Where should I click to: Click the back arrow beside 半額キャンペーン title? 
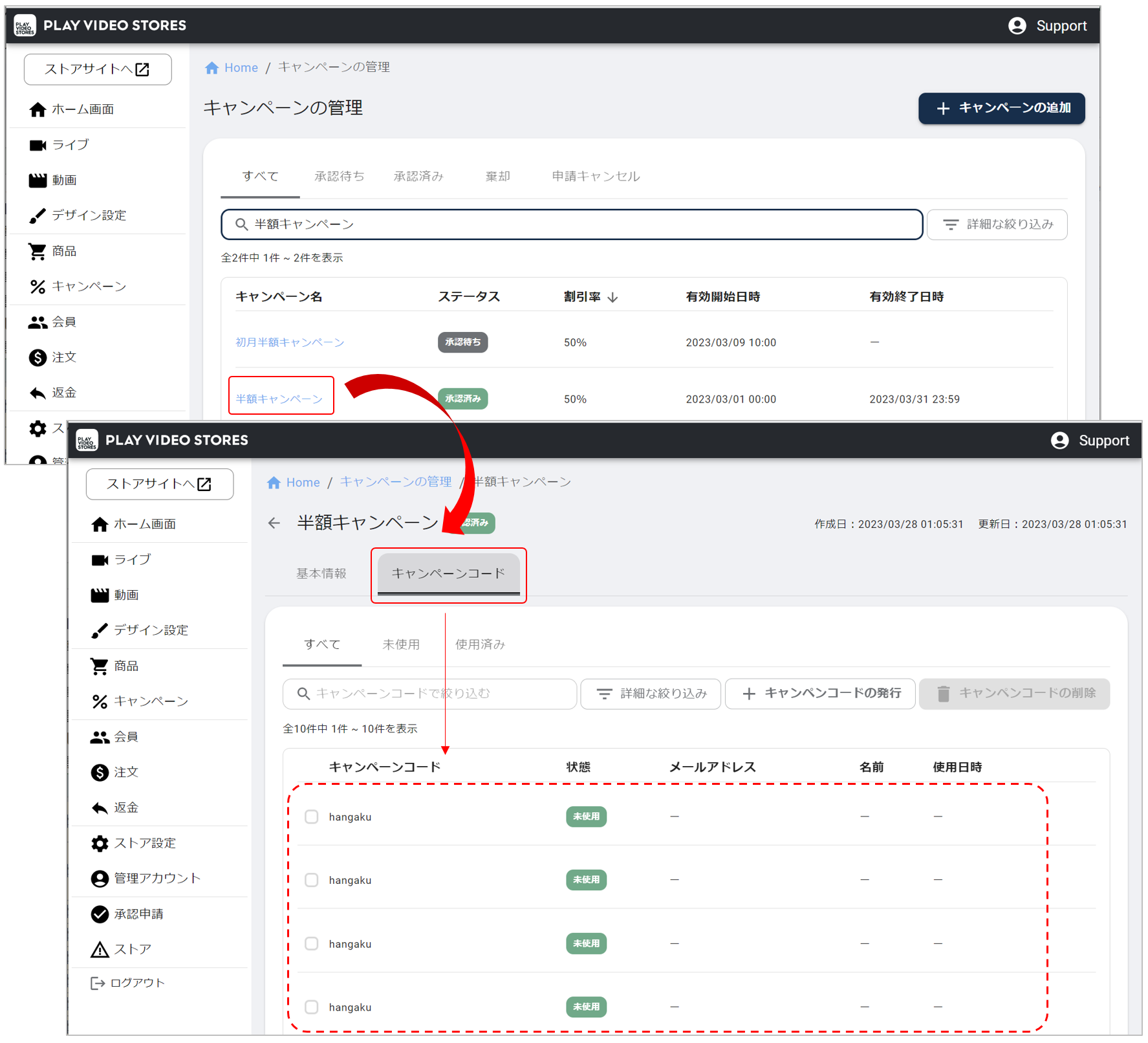click(x=274, y=523)
